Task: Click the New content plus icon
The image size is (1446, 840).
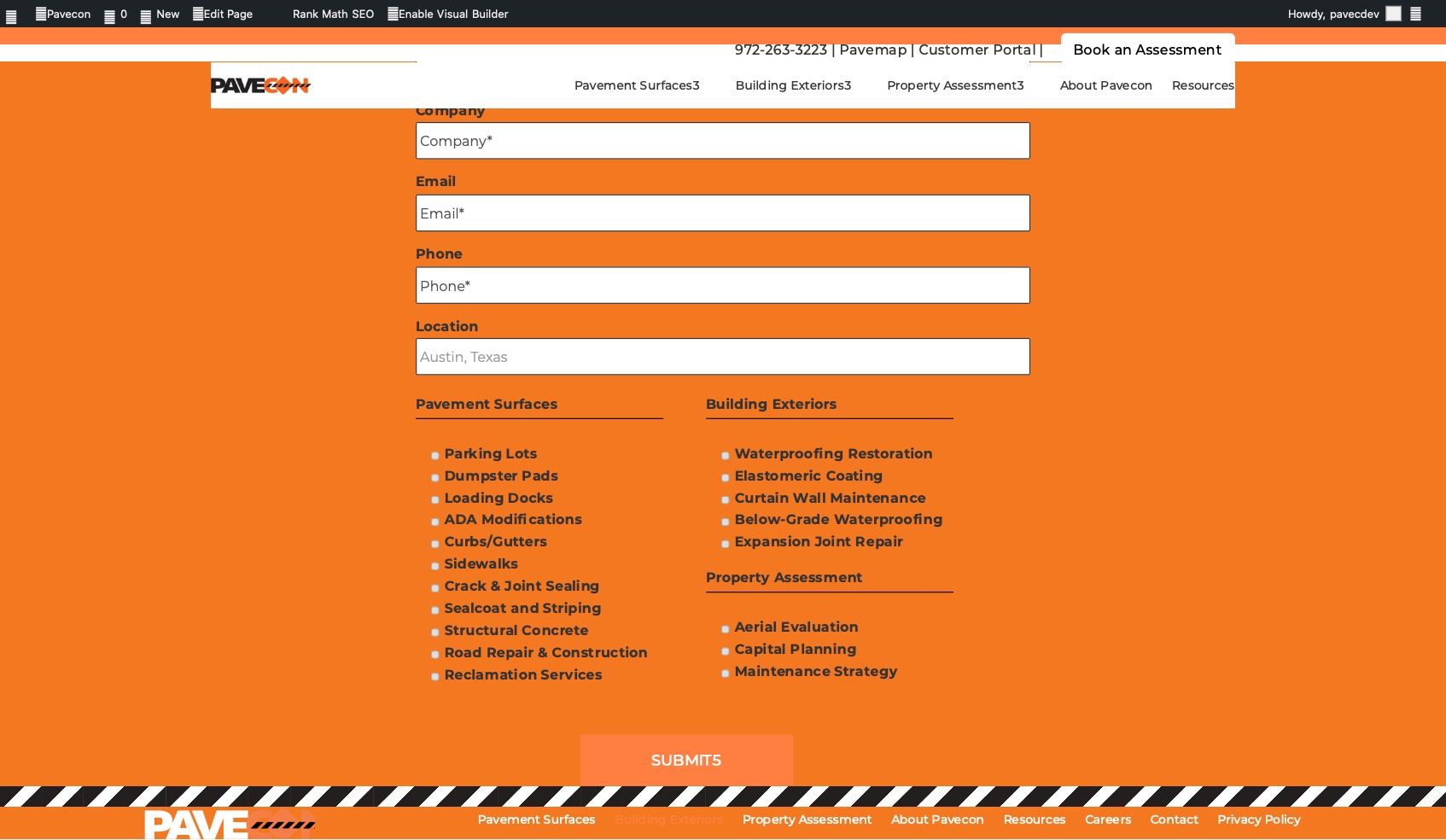Action: pyautogui.click(x=146, y=15)
